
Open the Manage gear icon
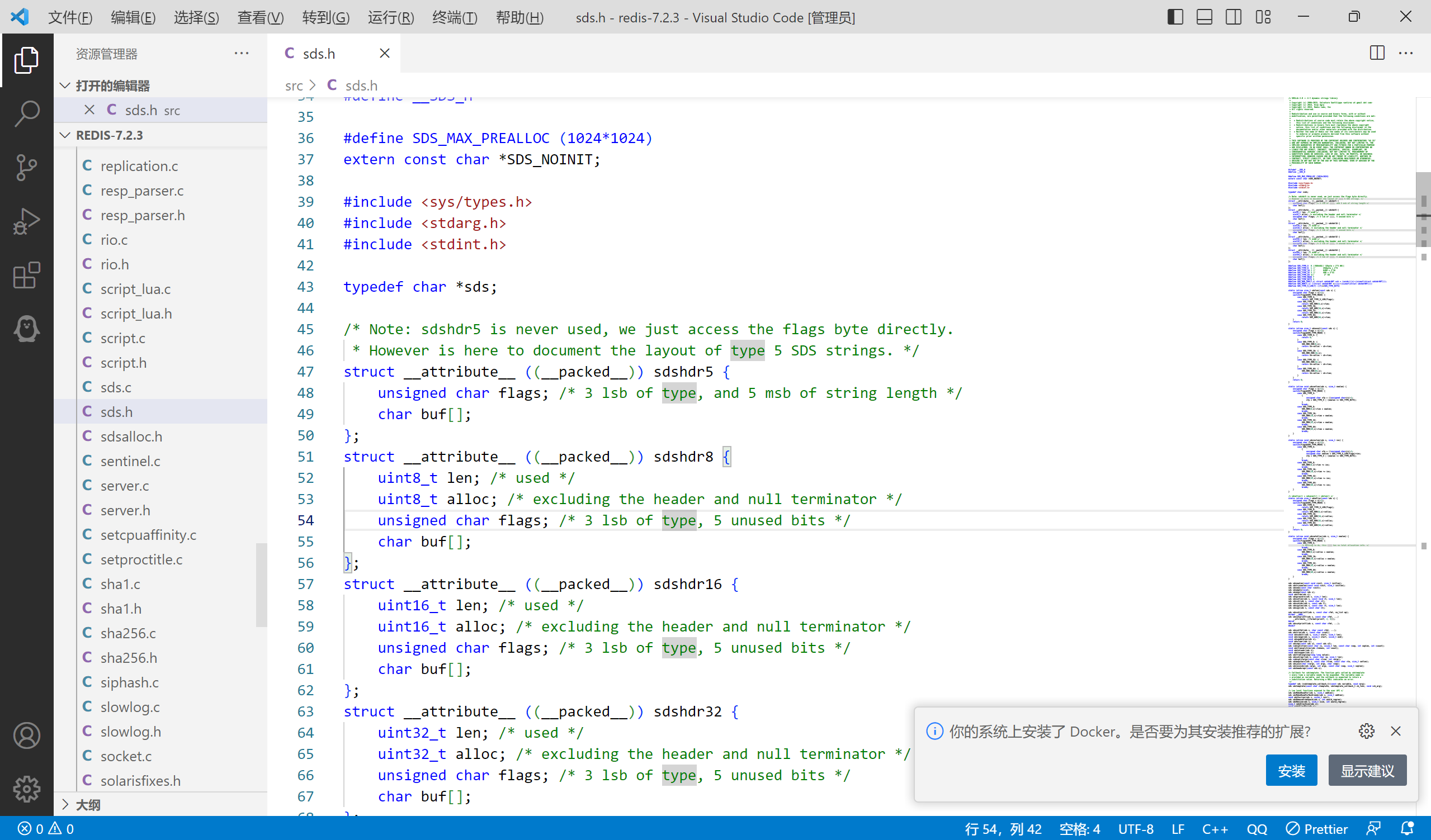27,789
